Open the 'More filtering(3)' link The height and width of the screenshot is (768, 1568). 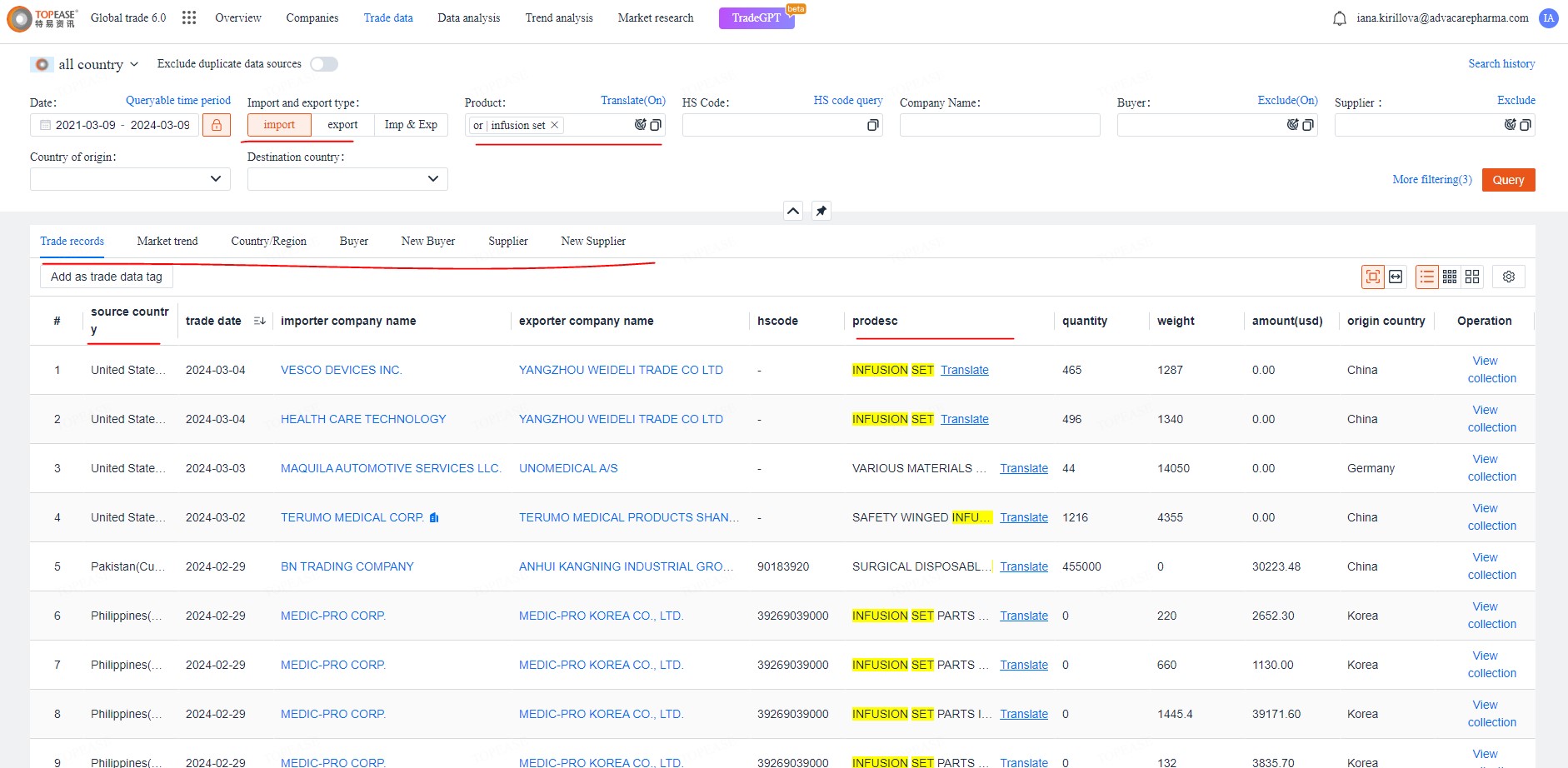(x=1432, y=180)
